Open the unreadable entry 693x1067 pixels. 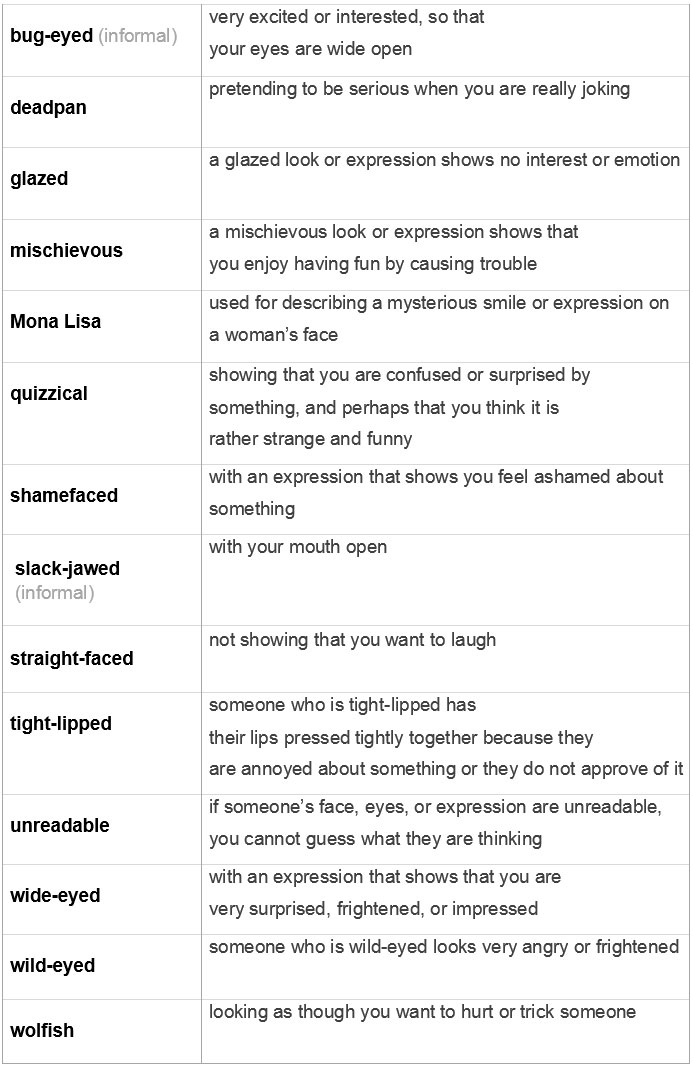(59, 825)
